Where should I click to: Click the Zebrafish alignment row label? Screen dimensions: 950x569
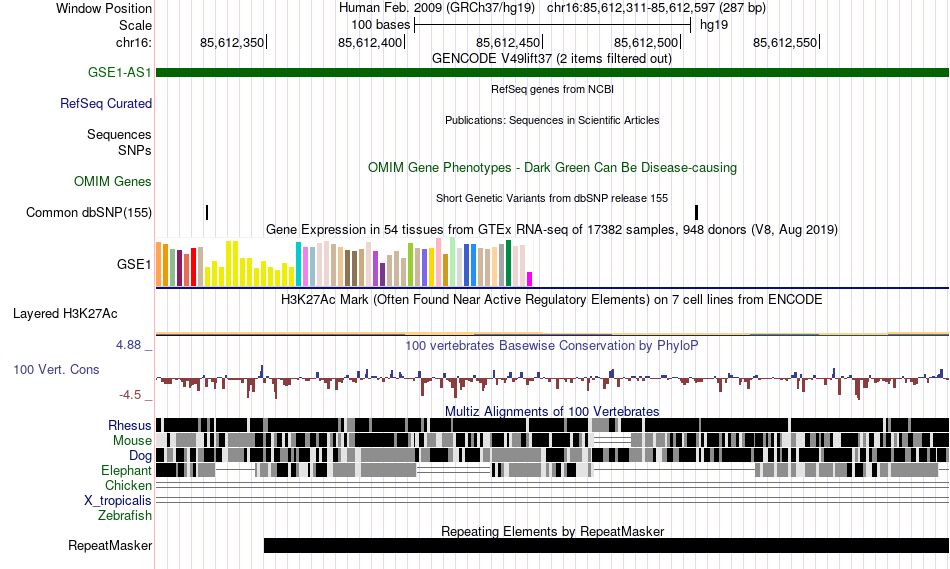(125, 515)
